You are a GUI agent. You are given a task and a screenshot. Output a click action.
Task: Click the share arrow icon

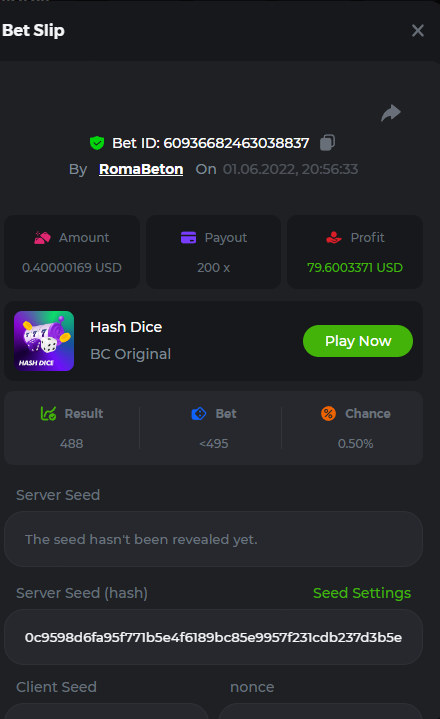(x=391, y=113)
